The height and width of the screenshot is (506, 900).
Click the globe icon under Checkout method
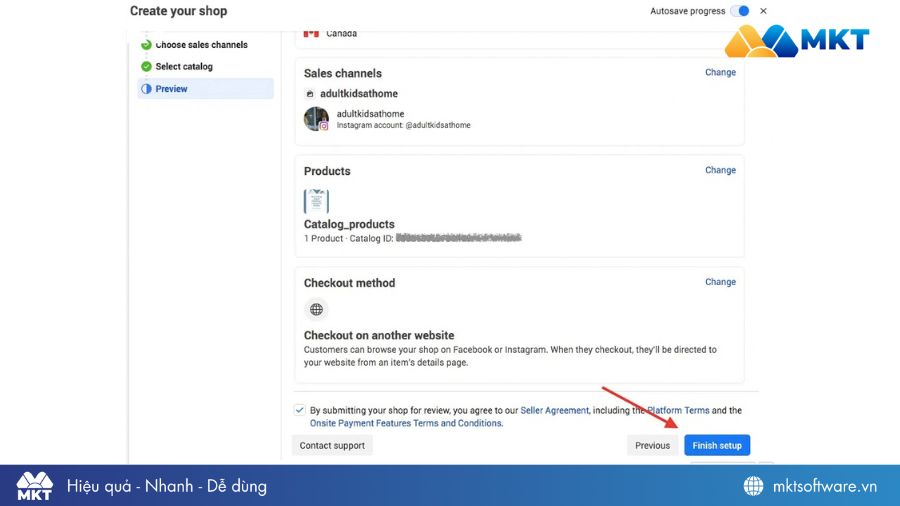(316, 310)
